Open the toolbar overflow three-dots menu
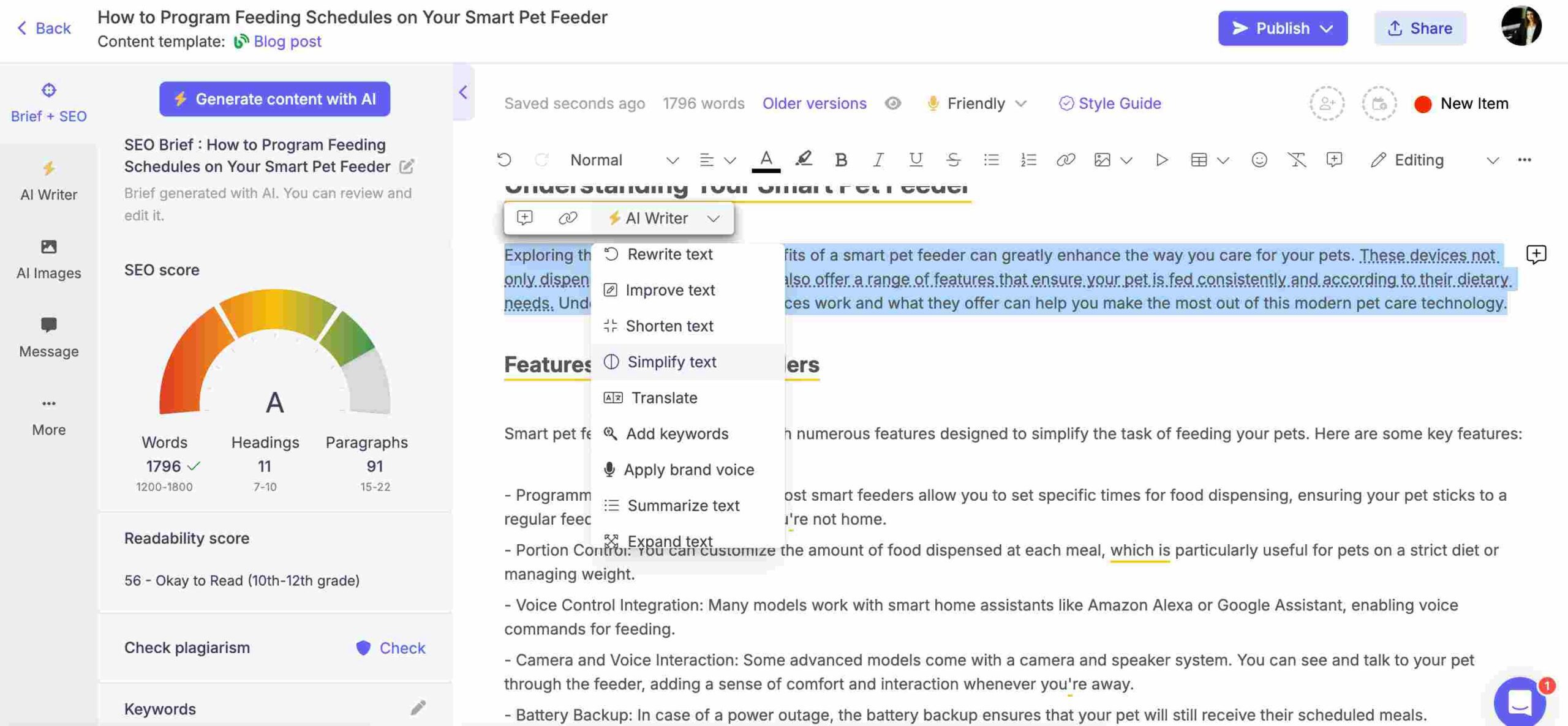The image size is (1568, 726). pos(1524,160)
